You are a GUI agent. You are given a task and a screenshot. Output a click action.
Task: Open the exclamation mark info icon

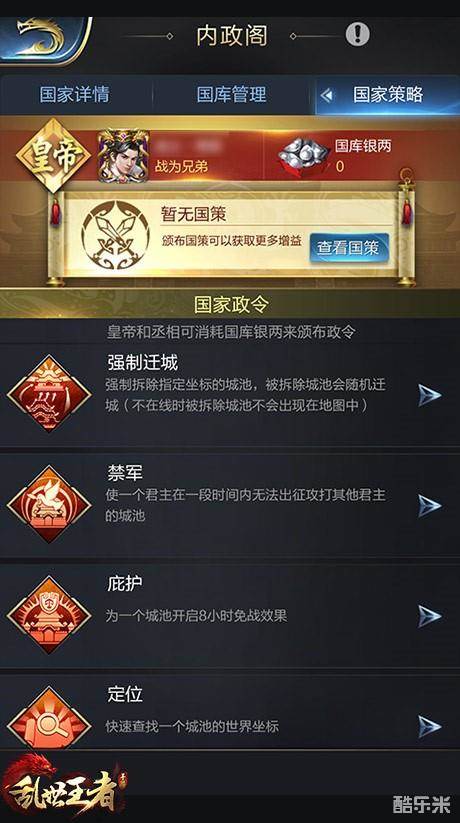tap(358, 35)
